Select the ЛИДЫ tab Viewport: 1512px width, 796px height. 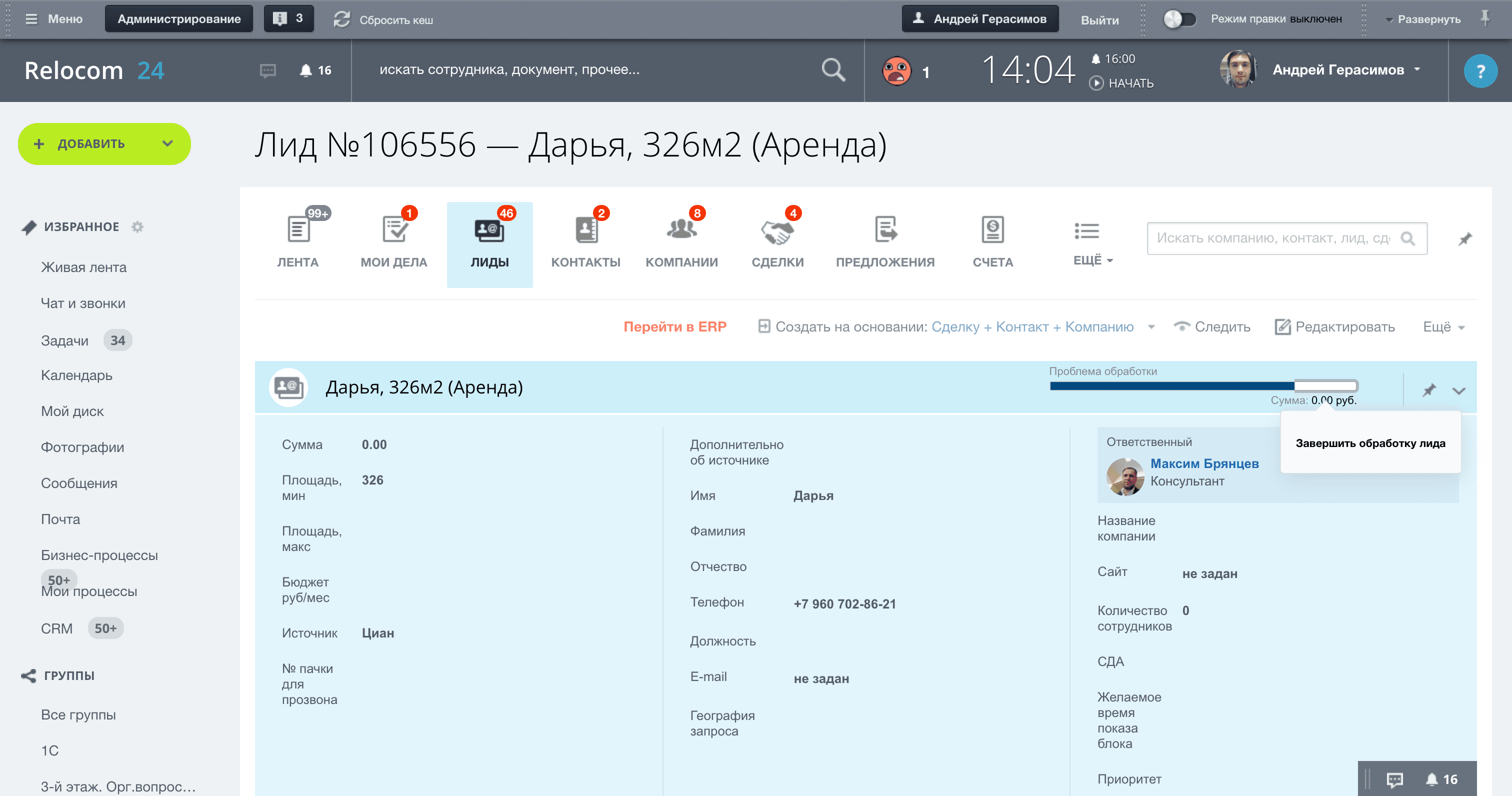coord(489,244)
